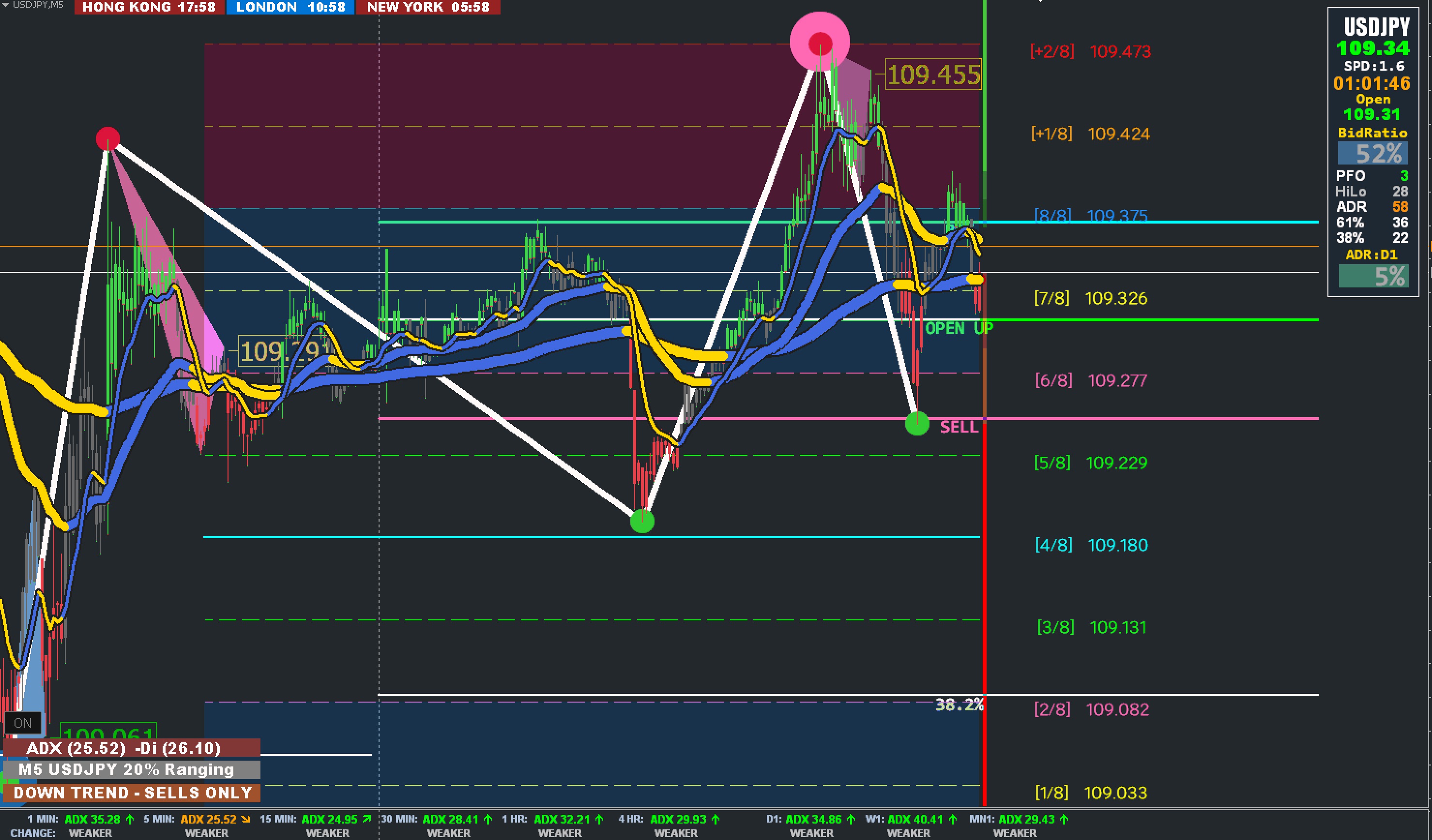Click the yellow arrow next to 5 MIN ADX
Screen dimensions: 1432x840
tap(245, 819)
